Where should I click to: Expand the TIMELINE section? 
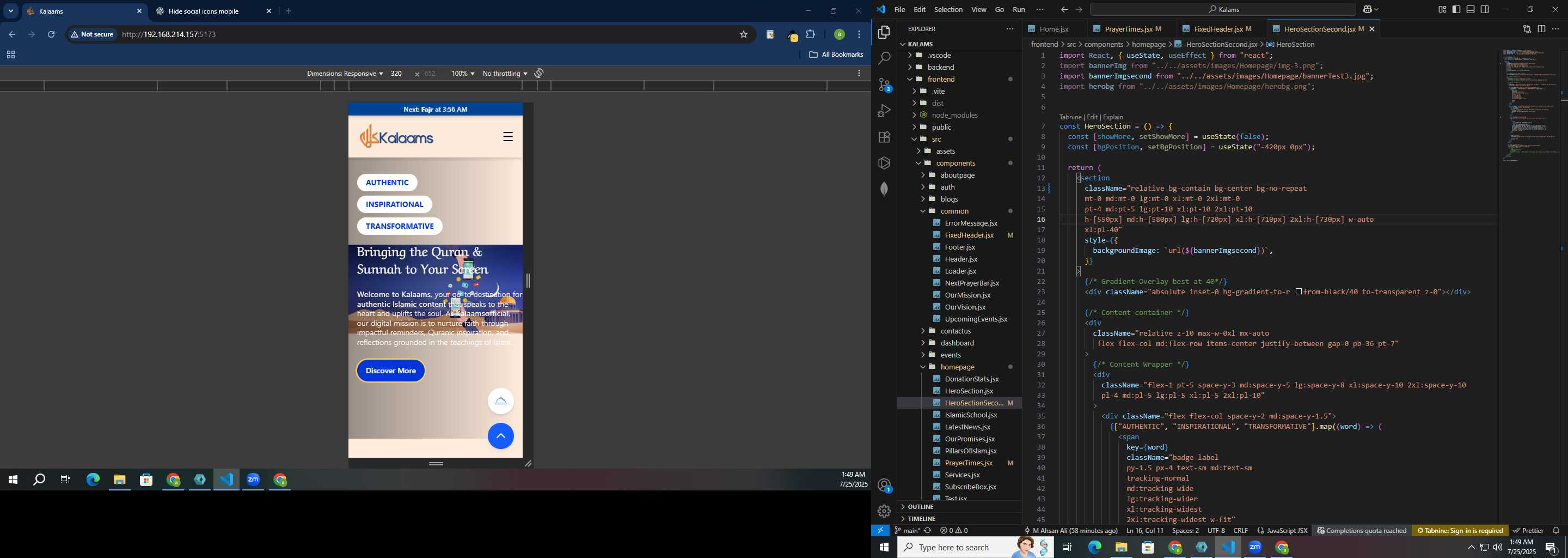tap(958, 518)
